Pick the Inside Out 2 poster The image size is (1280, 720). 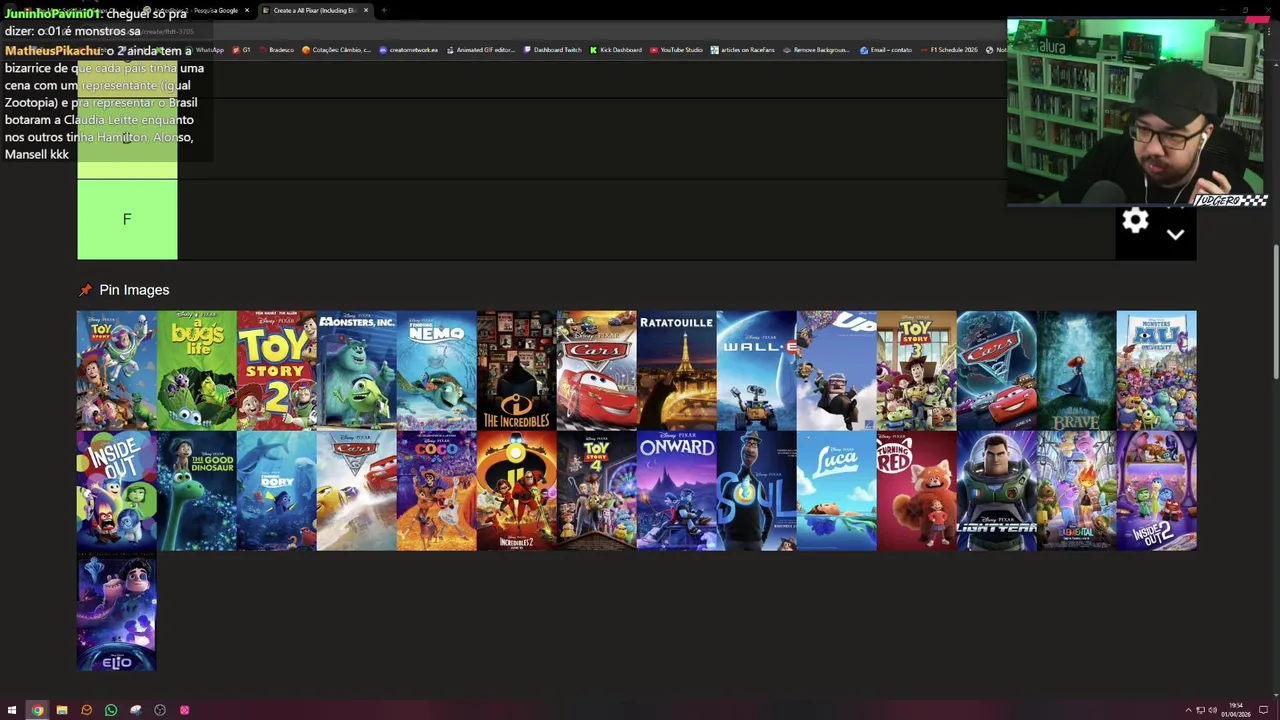click(x=1157, y=491)
